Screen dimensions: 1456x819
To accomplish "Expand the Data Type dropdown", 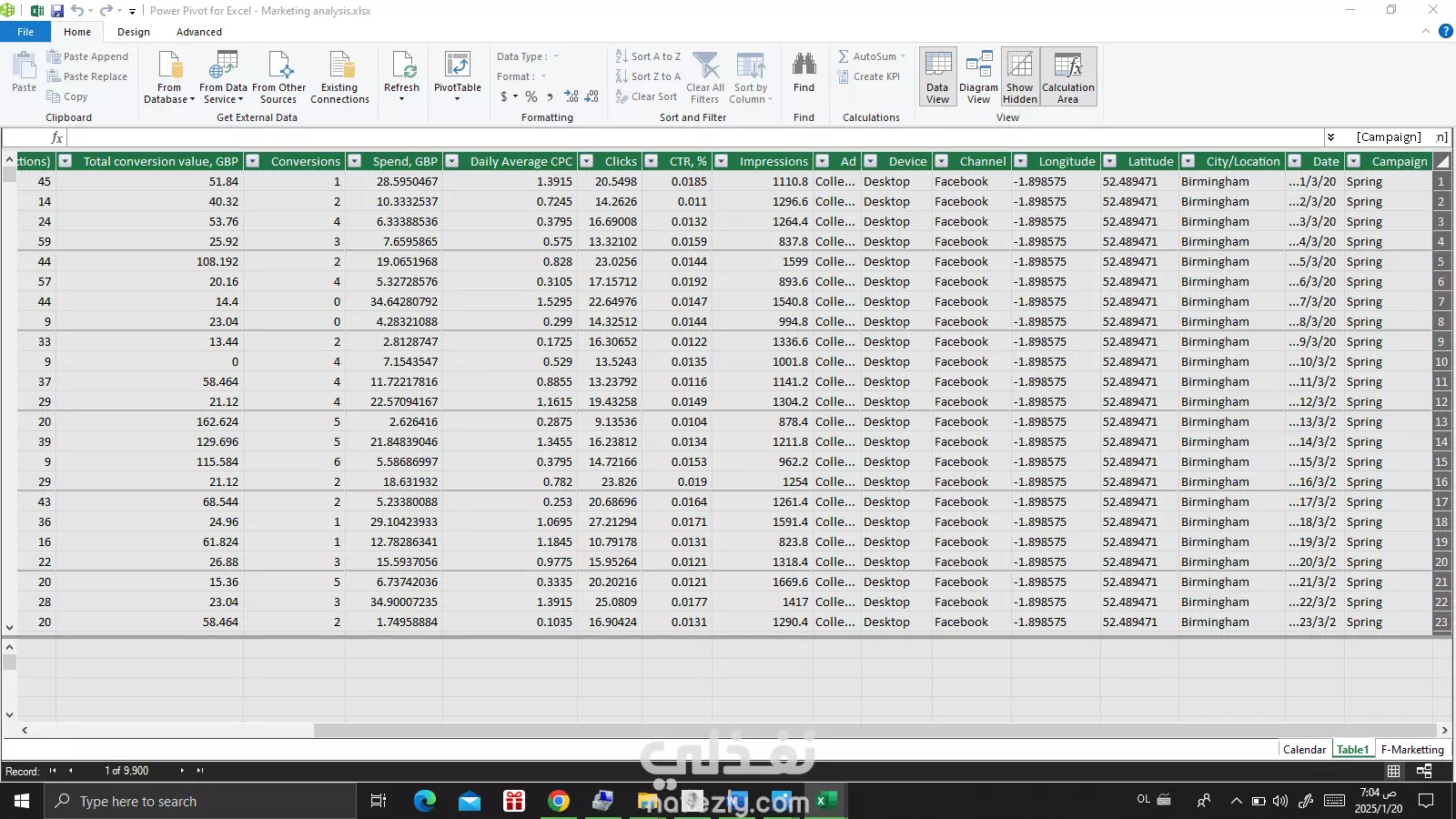I will tap(556, 56).
